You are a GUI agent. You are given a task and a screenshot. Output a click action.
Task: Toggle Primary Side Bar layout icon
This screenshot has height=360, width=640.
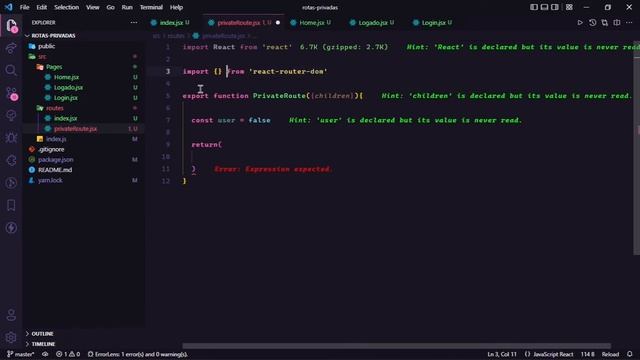click(x=534, y=7)
